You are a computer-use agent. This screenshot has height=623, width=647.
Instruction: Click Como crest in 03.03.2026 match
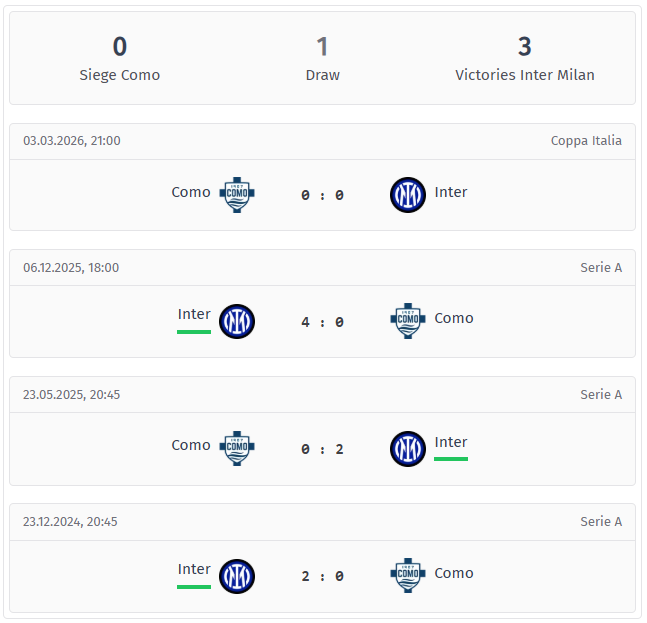click(237, 194)
